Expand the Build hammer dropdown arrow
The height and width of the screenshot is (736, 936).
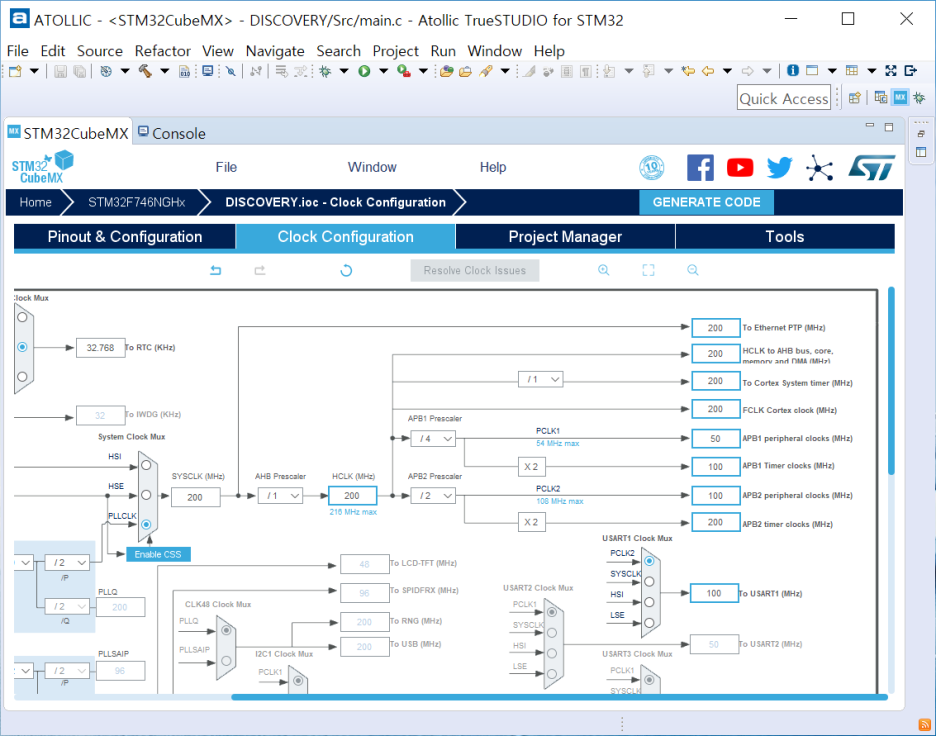[164, 71]
